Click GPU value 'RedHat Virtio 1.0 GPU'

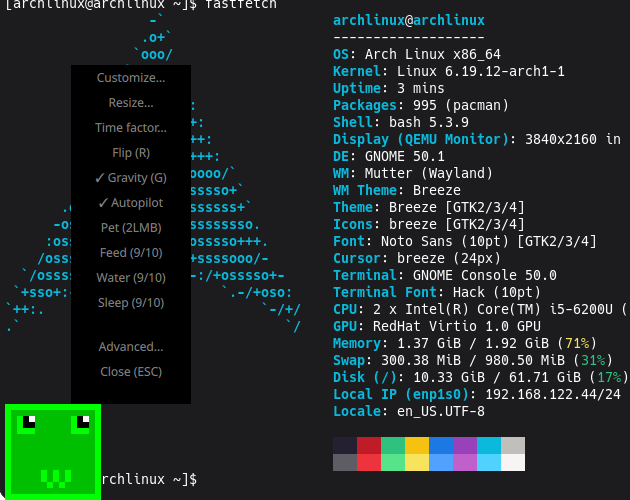click(x=457, y=326)
